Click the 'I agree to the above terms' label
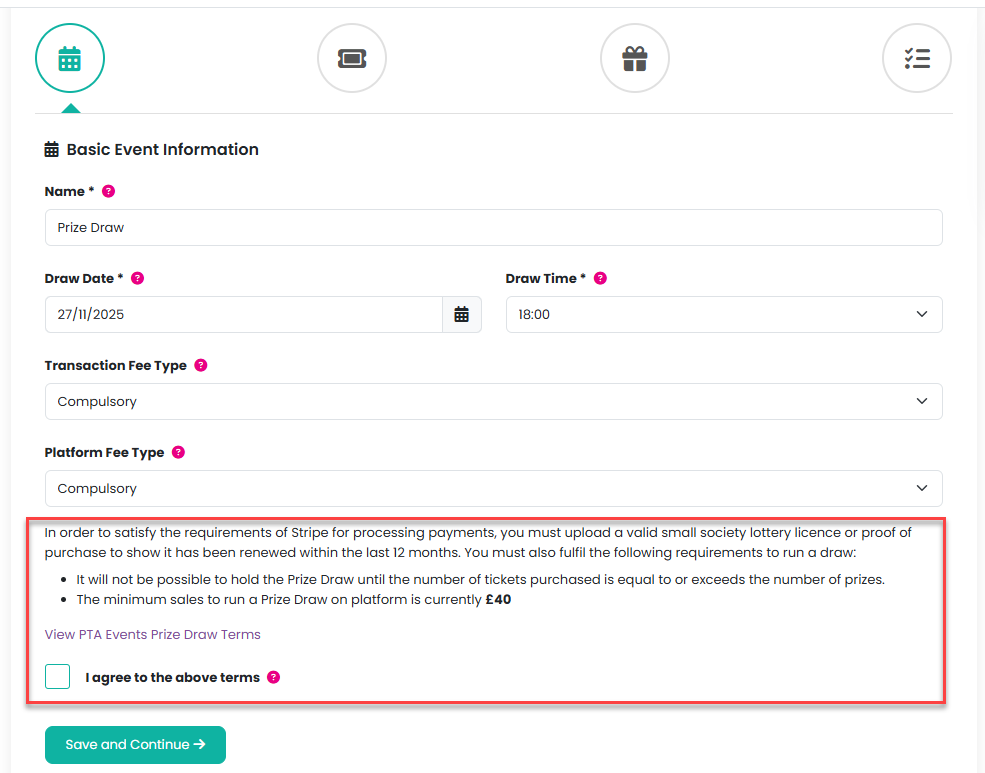The width and height of the screenshot is (985, 773). click(173, 678)
